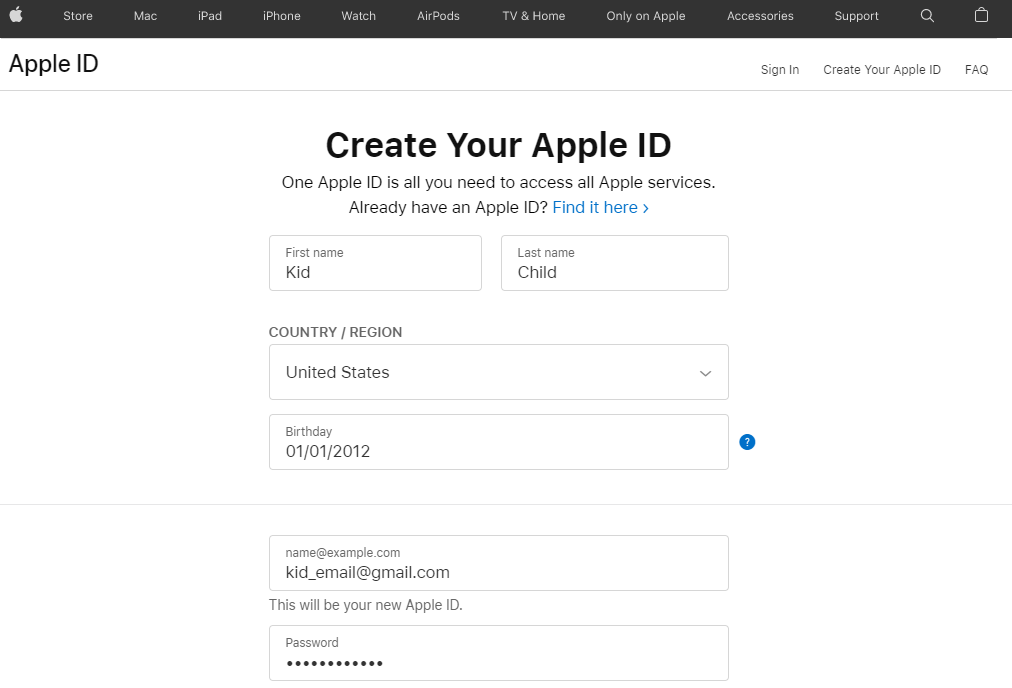Open the Accessories menu
Image resolution: width=1012 pixels, height=688 pixels.
pyautogui.click(x=760, y=15)
